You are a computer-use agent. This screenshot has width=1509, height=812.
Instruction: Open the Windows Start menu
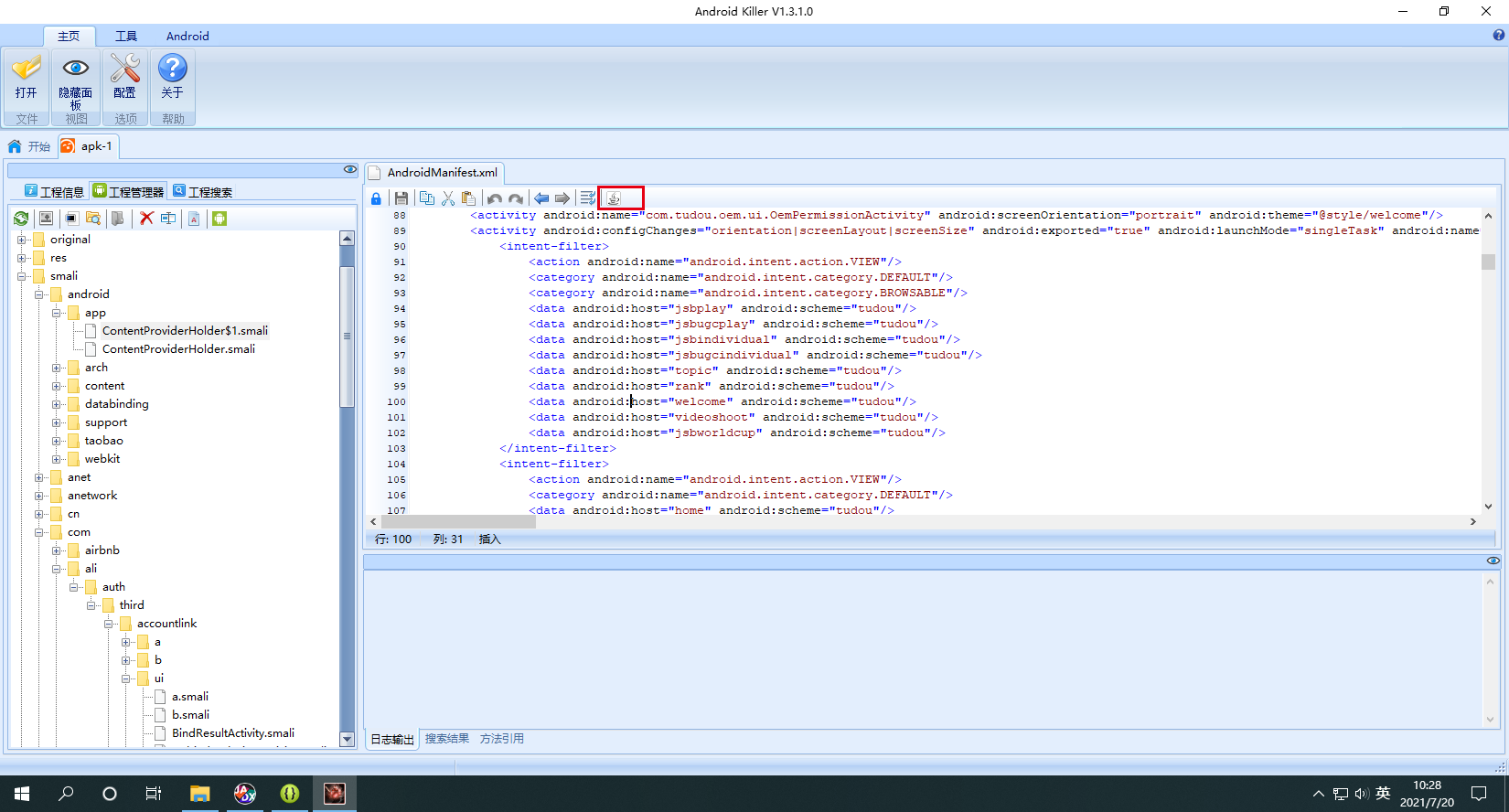tap(22, 794)
